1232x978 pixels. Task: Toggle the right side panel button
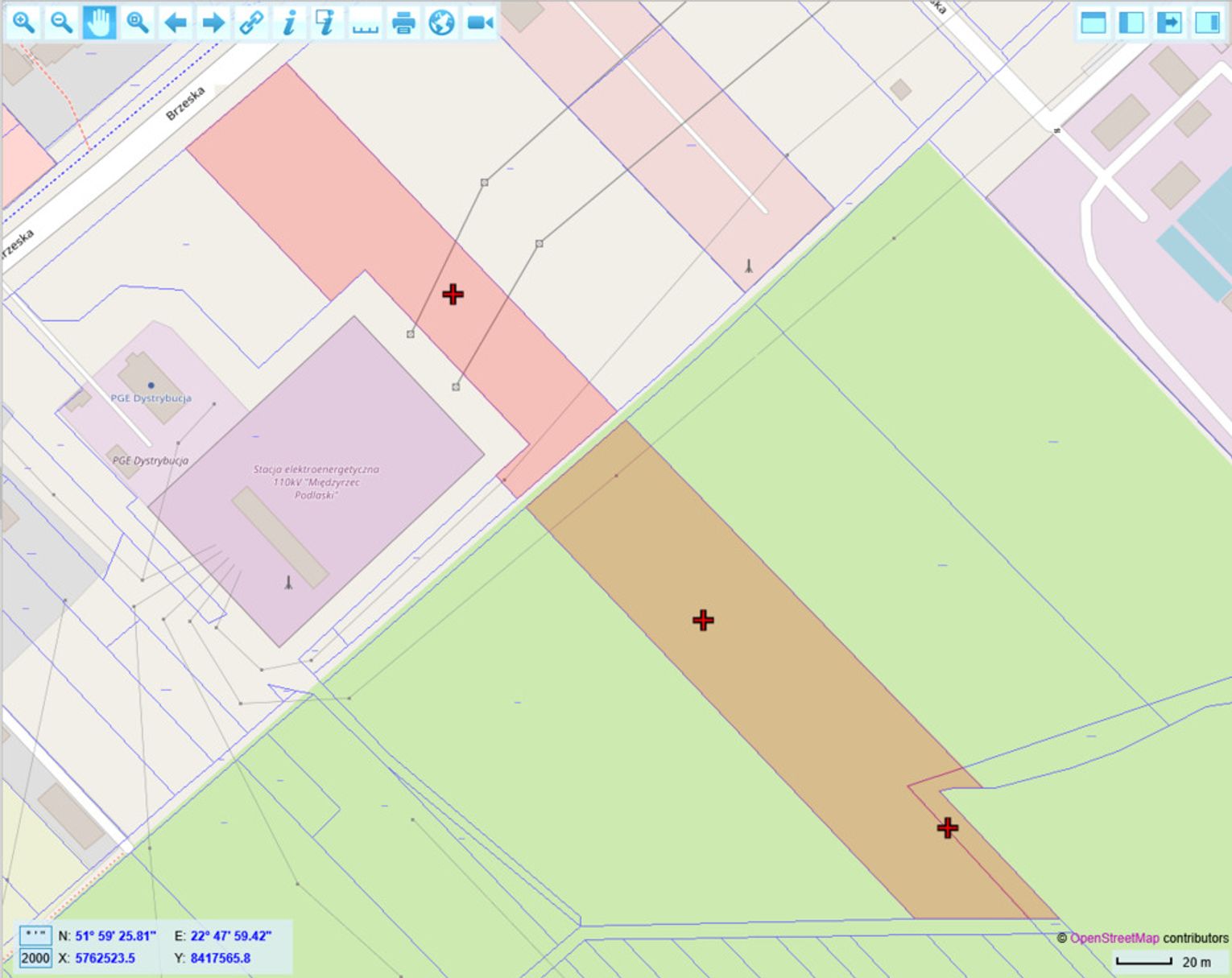click(x=1207, y=23)
